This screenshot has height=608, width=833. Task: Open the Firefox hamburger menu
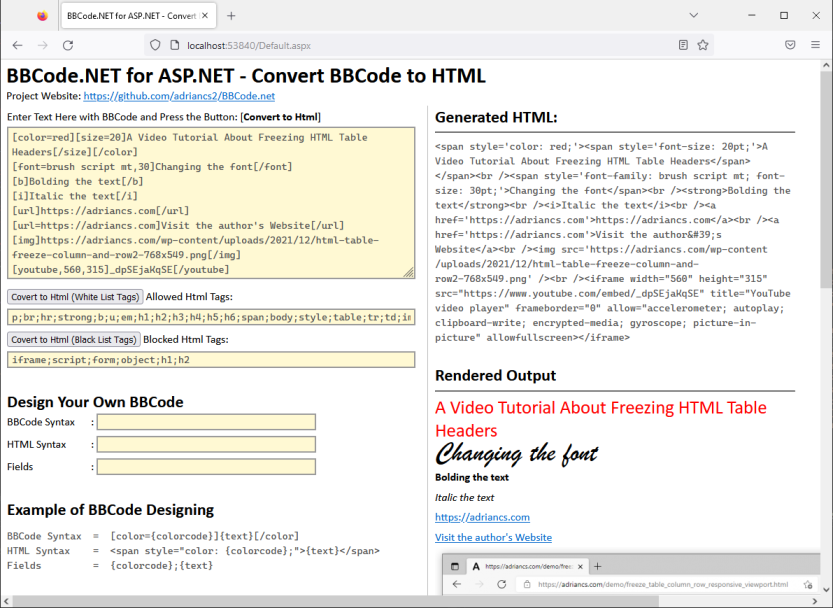815,45
